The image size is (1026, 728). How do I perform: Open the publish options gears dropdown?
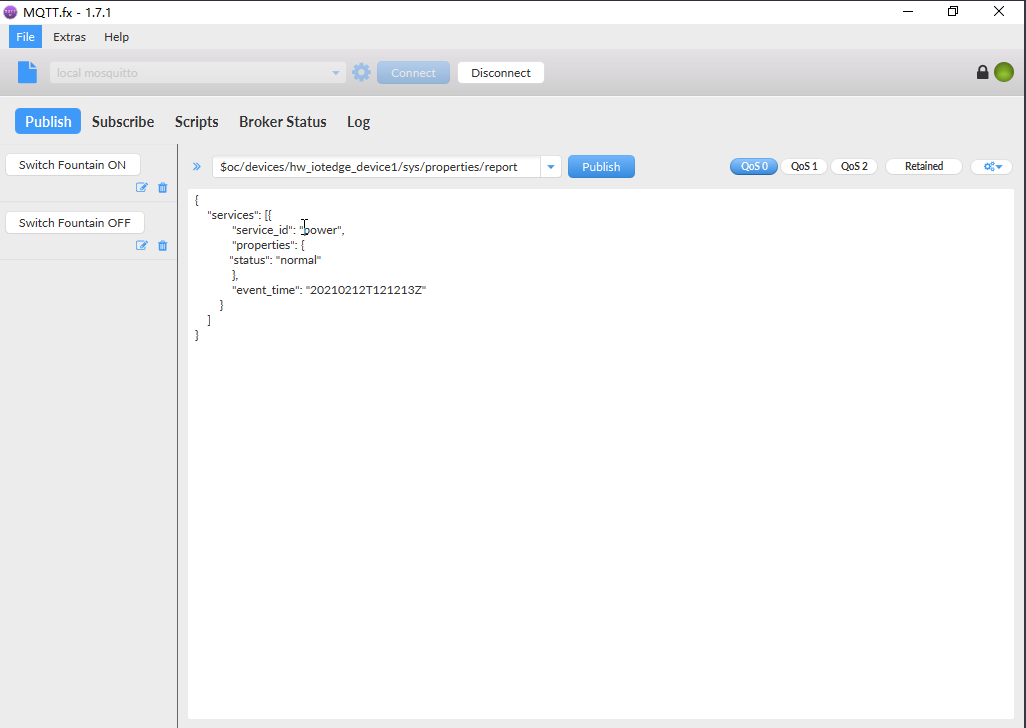point(992,166)
